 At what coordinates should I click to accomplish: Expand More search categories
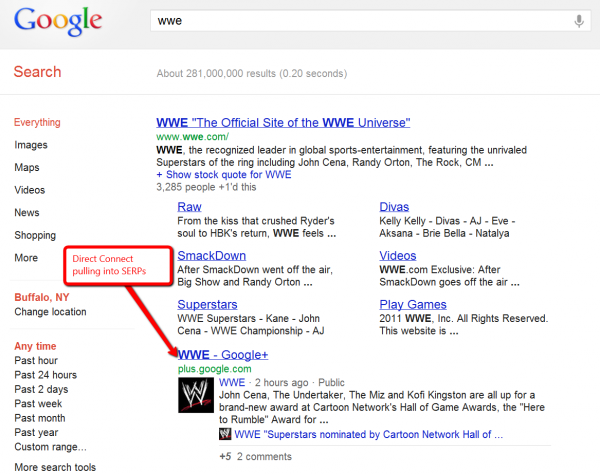(26, 258)
